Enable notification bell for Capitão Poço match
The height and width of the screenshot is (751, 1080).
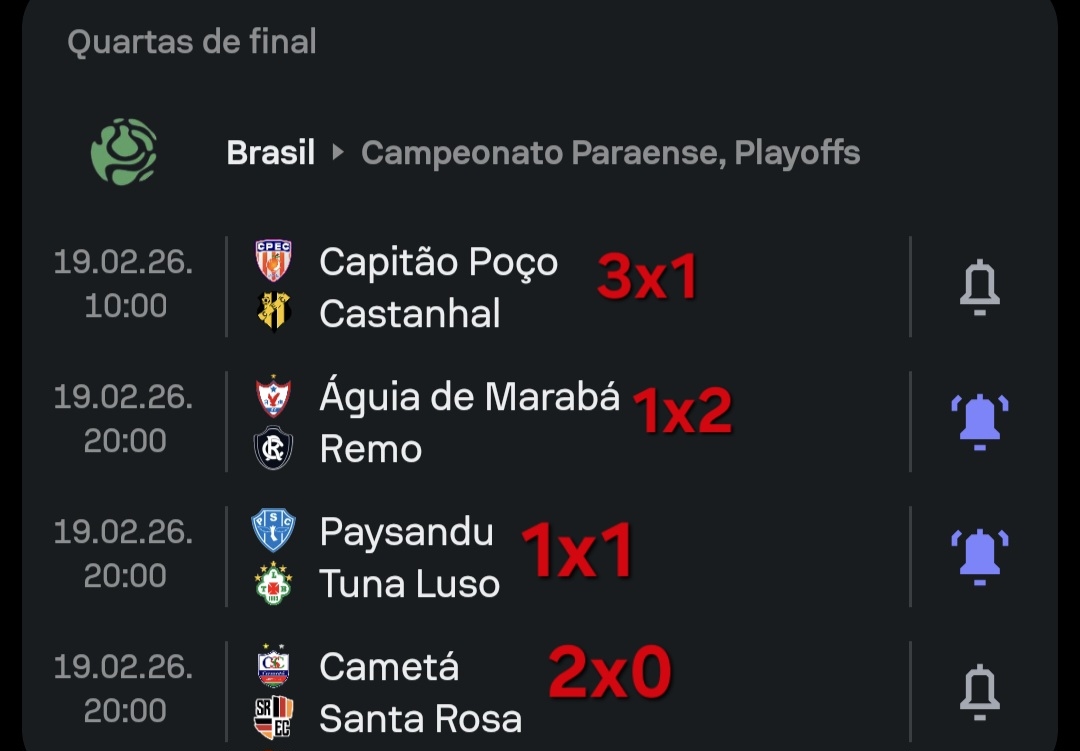[x=979, y=287]
